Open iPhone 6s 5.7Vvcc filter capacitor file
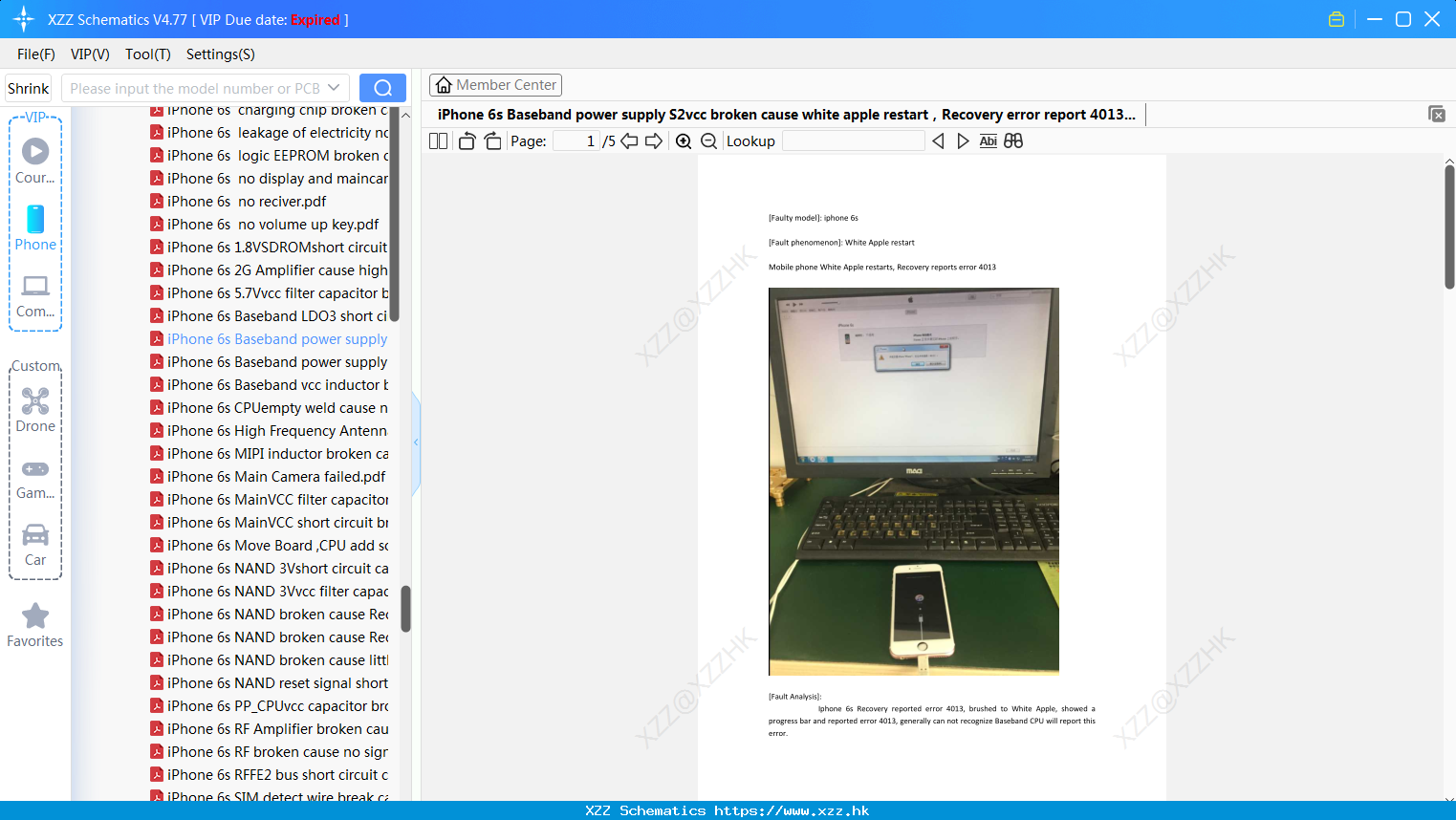1456x820 pixels. 269,293
